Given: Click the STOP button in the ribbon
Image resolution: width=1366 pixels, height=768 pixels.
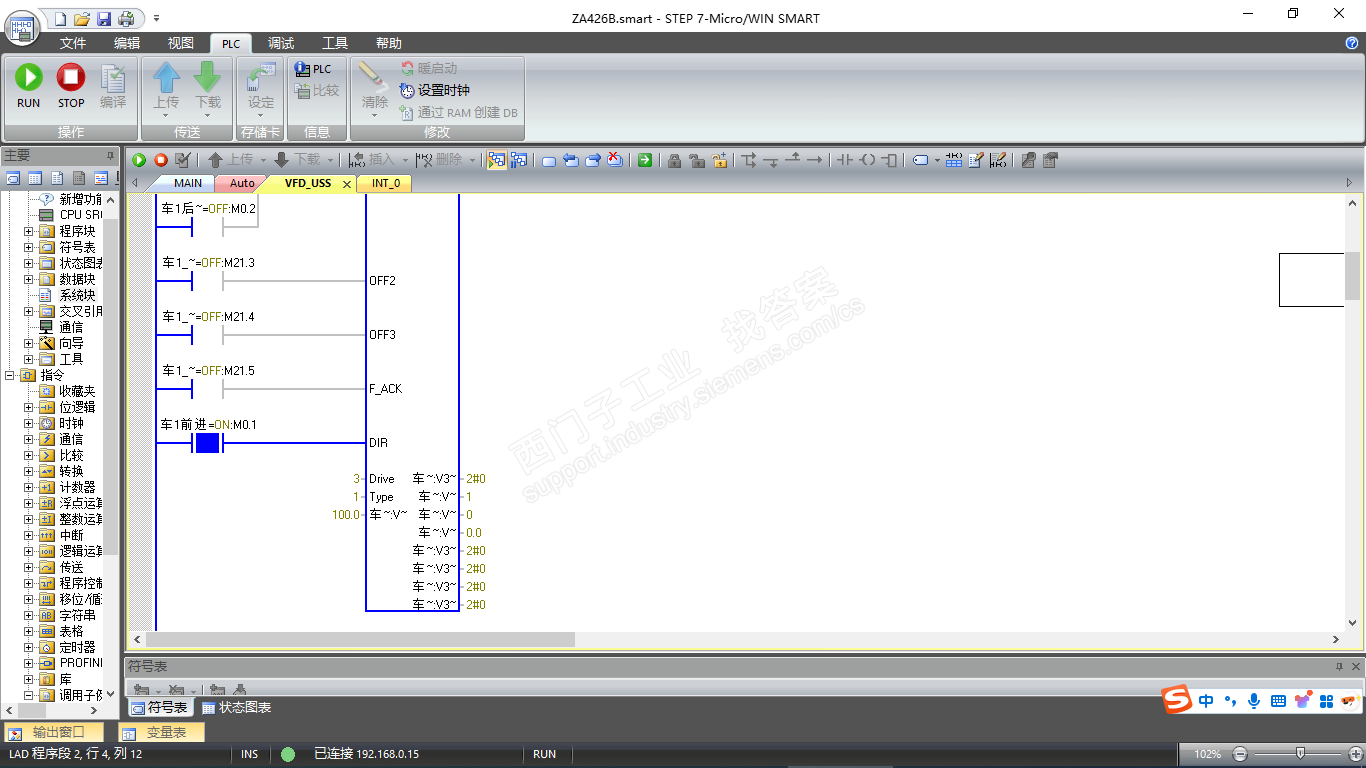Looking at the screenshot, I should coord(71,85).
